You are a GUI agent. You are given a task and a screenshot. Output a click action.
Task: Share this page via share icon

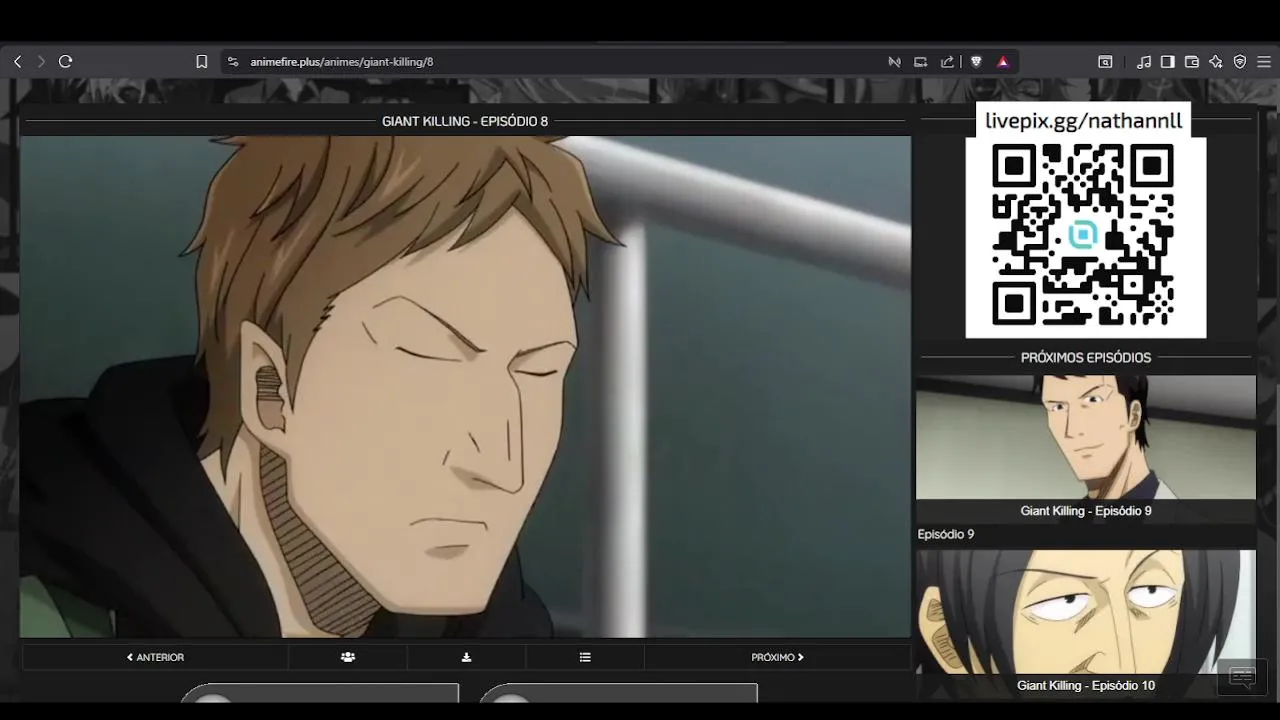pos(947,62)
